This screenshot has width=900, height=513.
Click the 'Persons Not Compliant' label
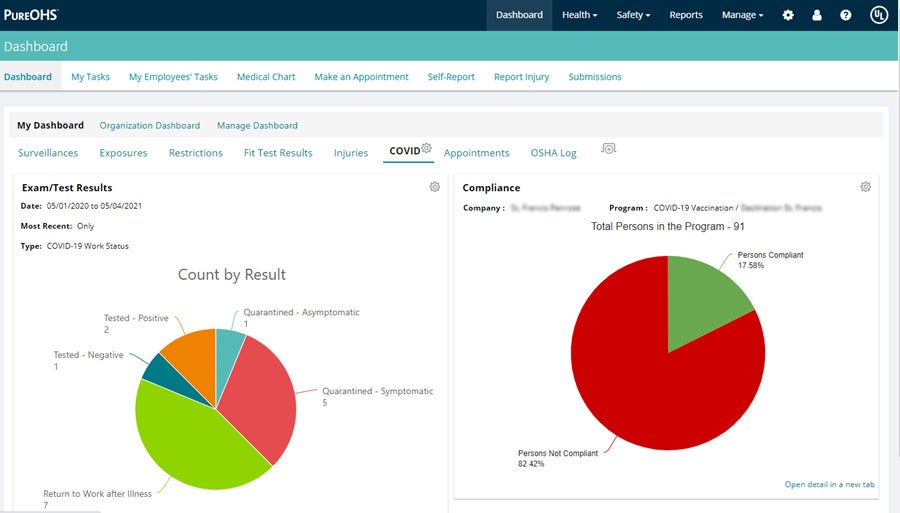[558, 453]
